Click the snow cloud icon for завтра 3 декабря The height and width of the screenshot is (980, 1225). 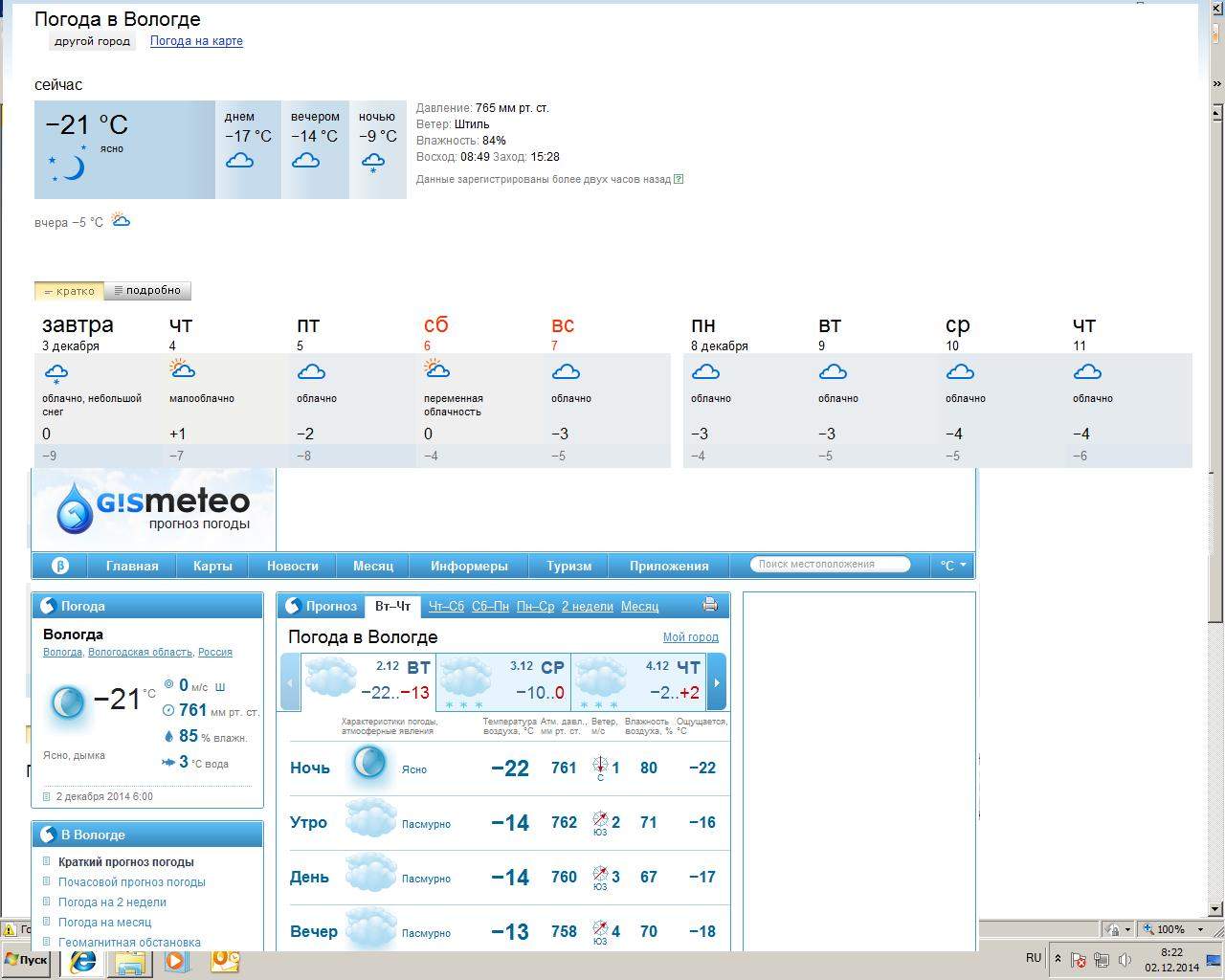[x=56, y=373]
